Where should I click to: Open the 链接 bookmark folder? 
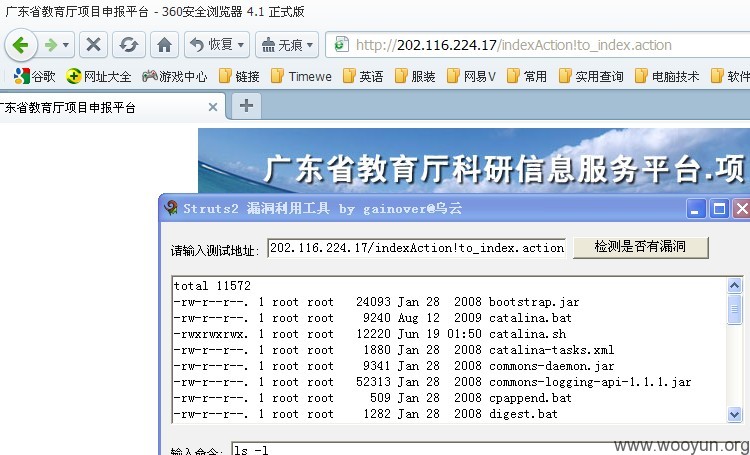239,76
